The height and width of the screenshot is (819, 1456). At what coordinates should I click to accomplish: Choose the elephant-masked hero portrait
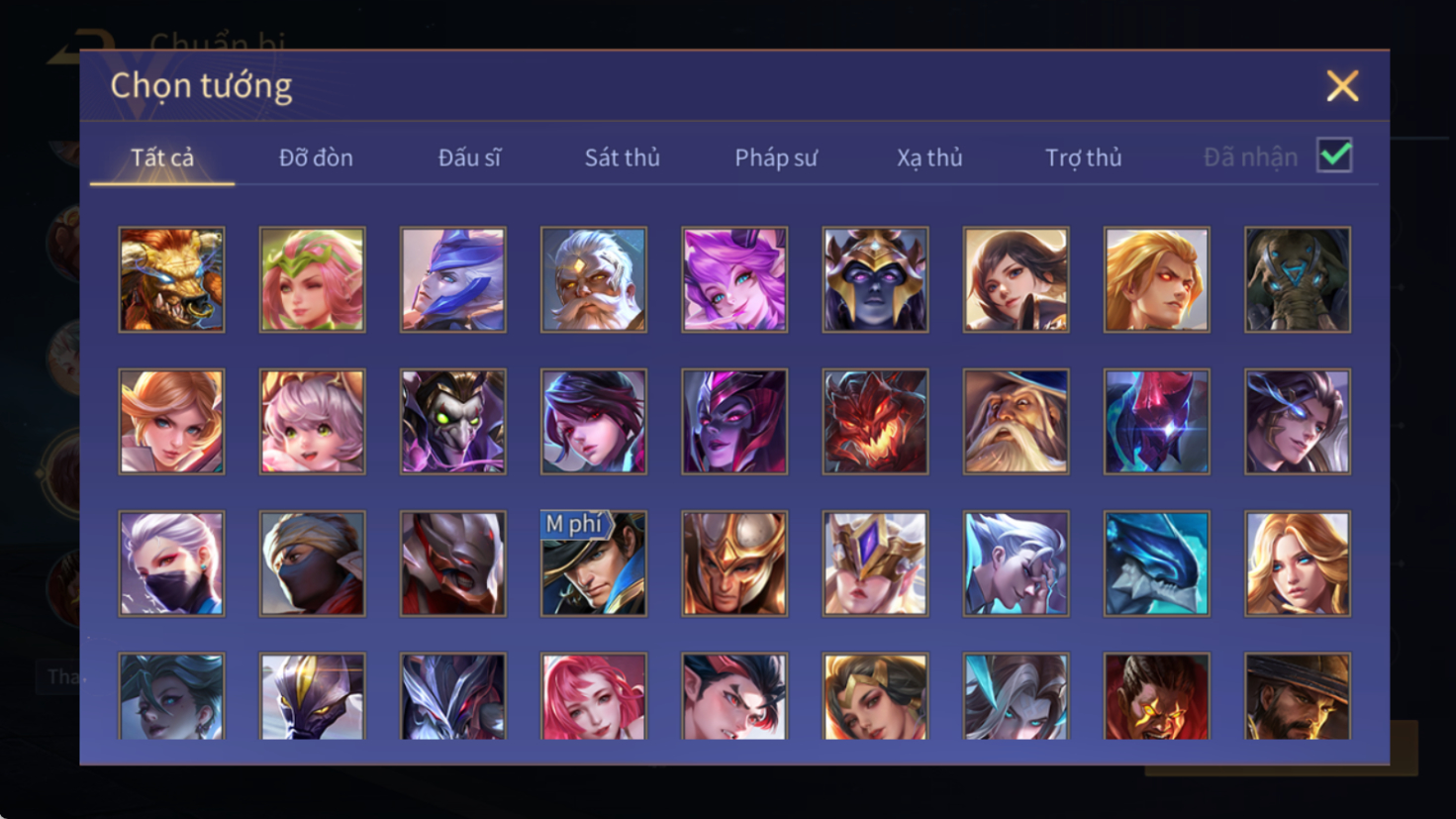coord(1298,279)
